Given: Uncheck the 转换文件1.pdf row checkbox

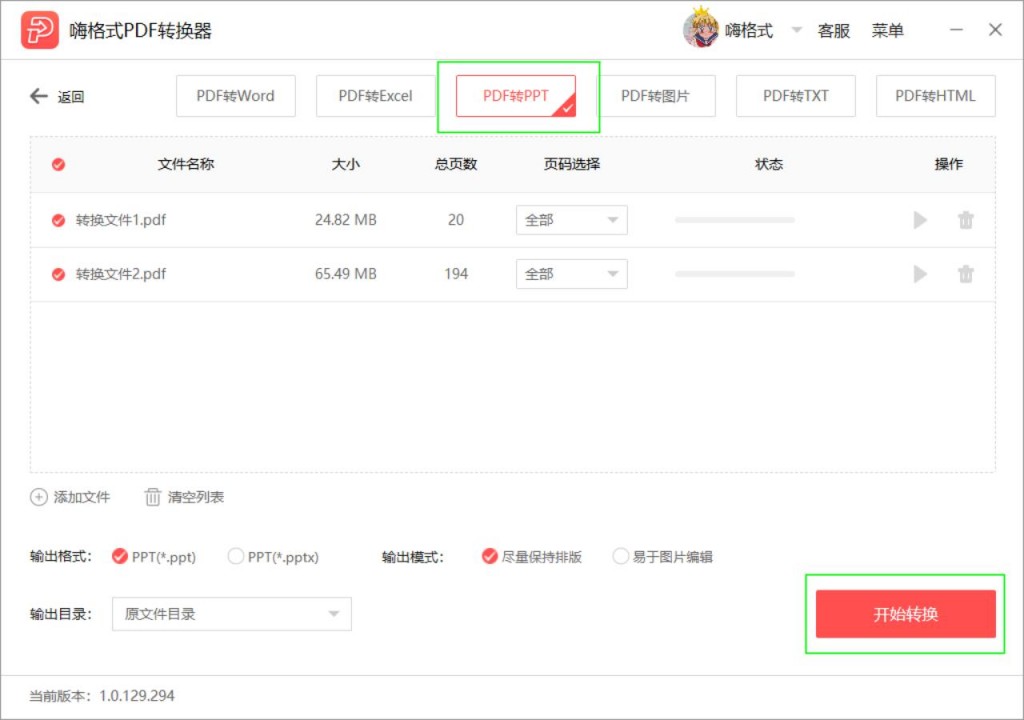Looking at the screenshot, I should (x=58, y=220).
